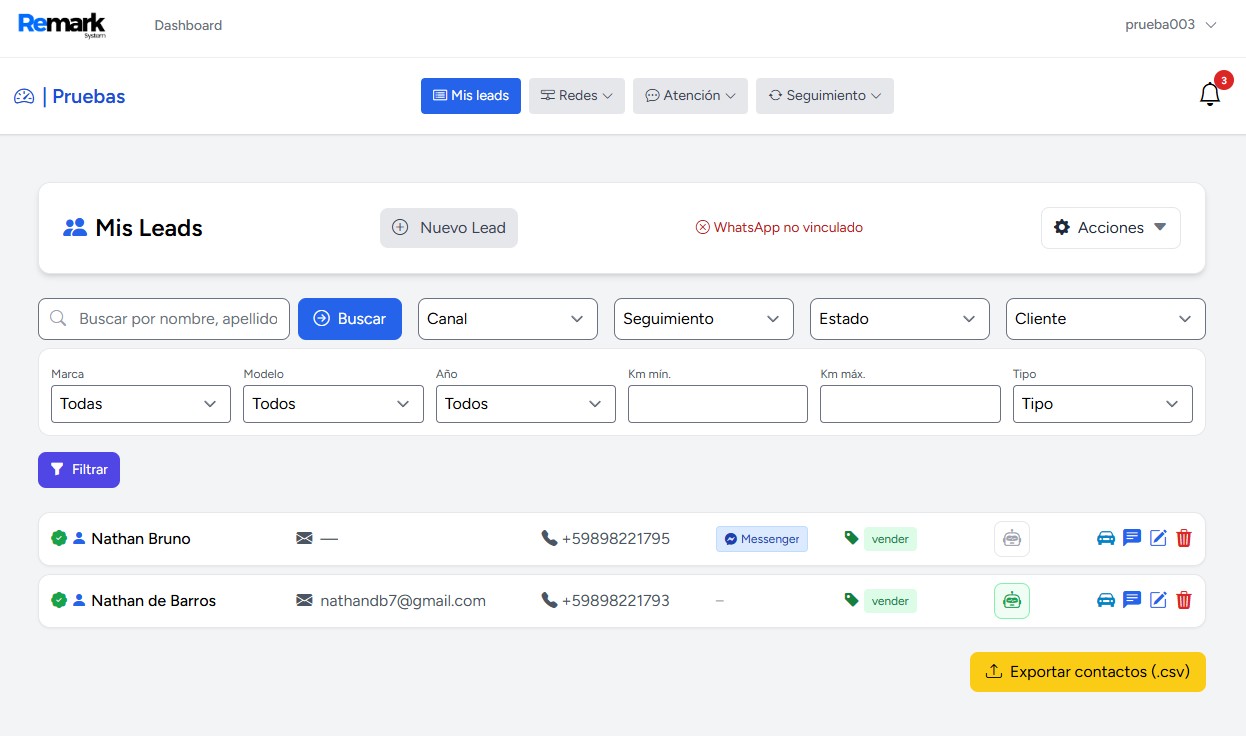Click the search magnifier in the search bar
Screen dimensions: 1246x736
tap(57, 318)
